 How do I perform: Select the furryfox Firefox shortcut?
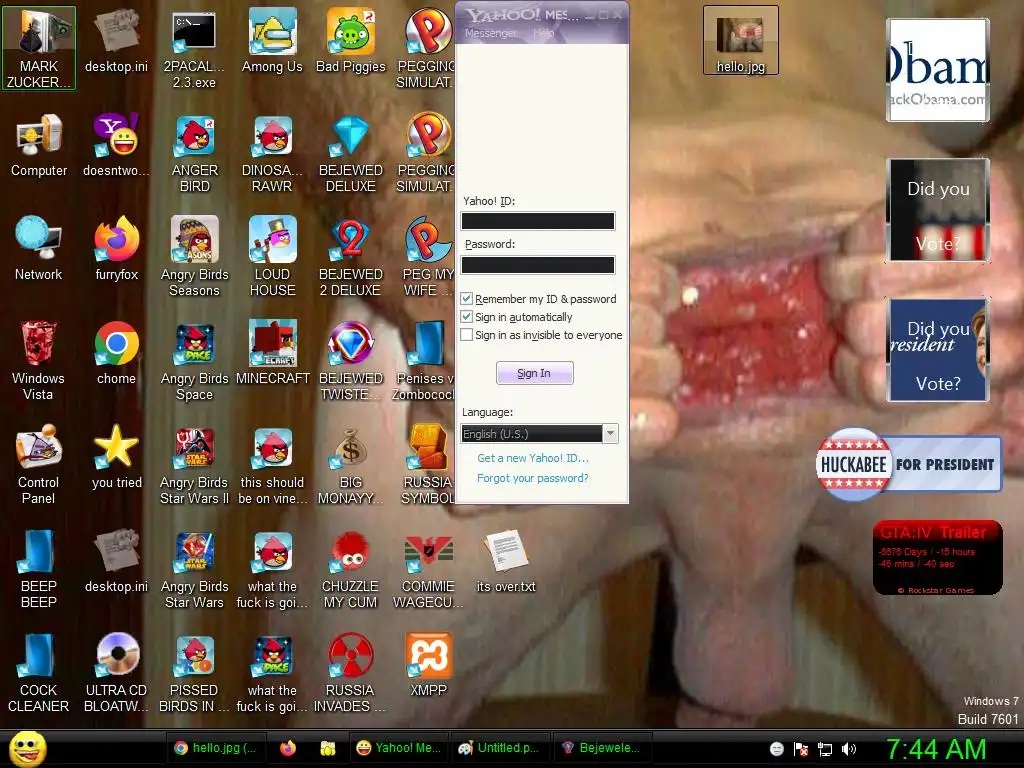117,249
